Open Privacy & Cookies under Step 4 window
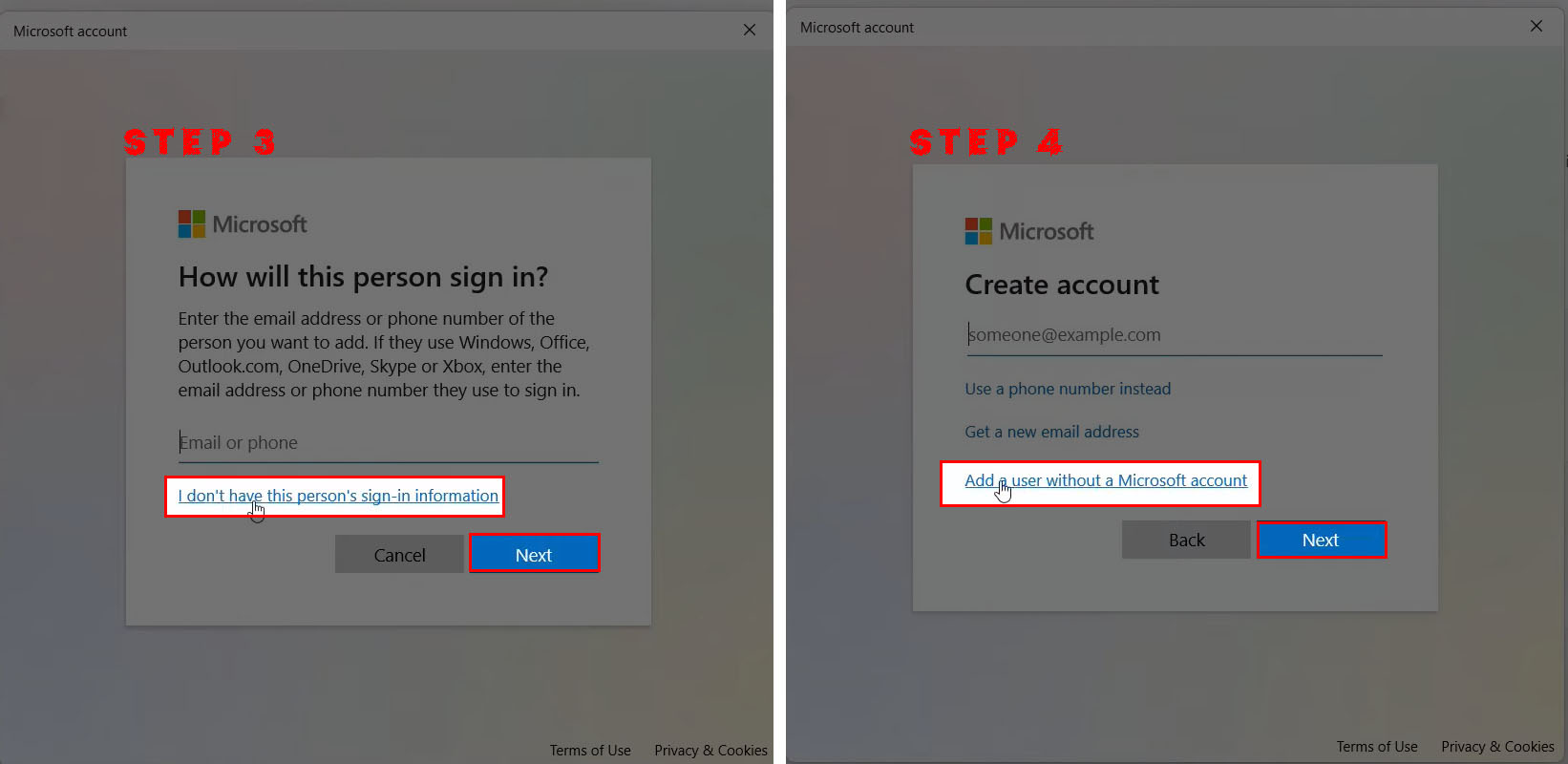Screen dimensions: 1568x764 point(1497,747)
